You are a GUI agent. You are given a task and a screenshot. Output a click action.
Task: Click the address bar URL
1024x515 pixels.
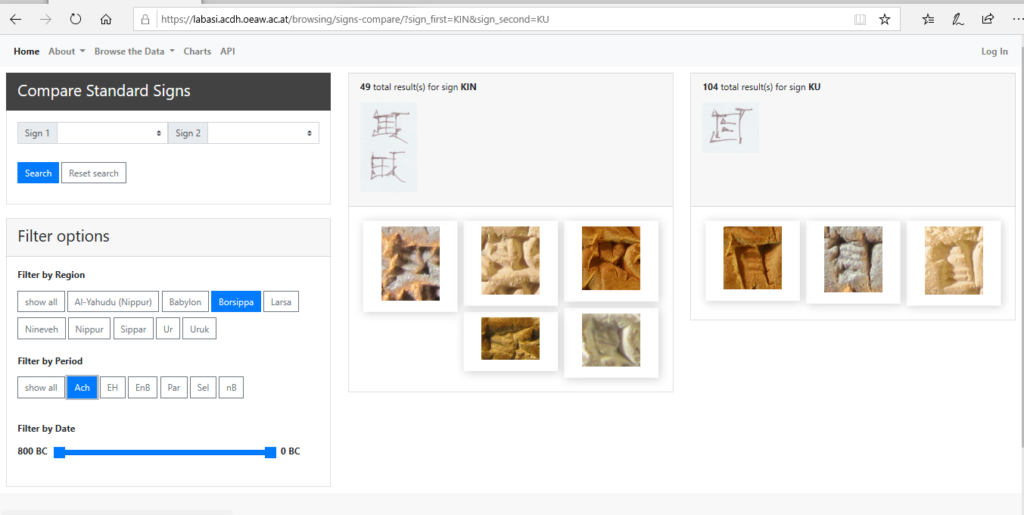coord(355,20)
